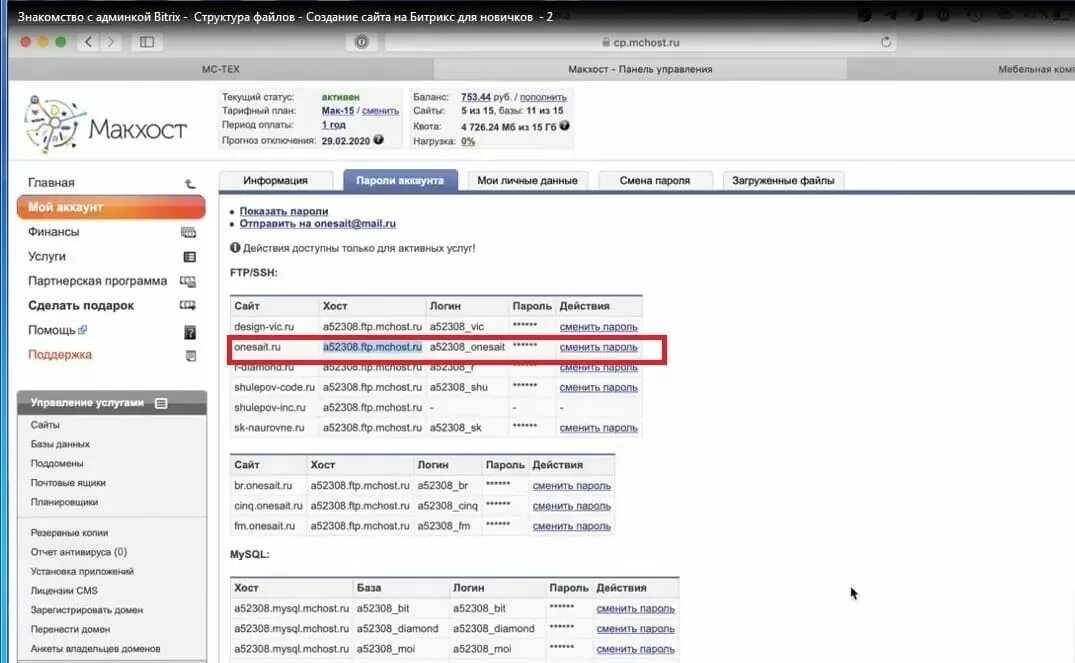This screenshot has height=663, width=1075.
Task: Open Поддержка in the left menu
Action: click(x=60, y=354)
